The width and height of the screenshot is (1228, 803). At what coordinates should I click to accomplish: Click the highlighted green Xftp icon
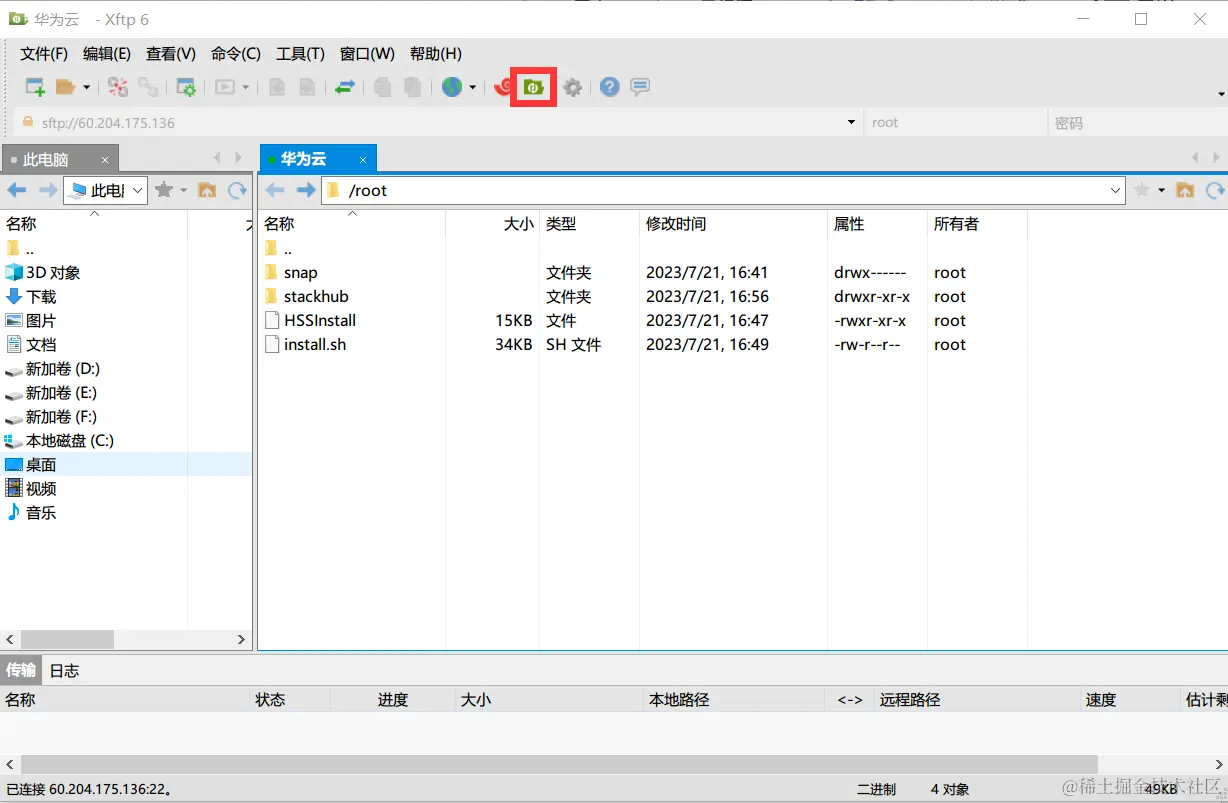tap(533, 87)
